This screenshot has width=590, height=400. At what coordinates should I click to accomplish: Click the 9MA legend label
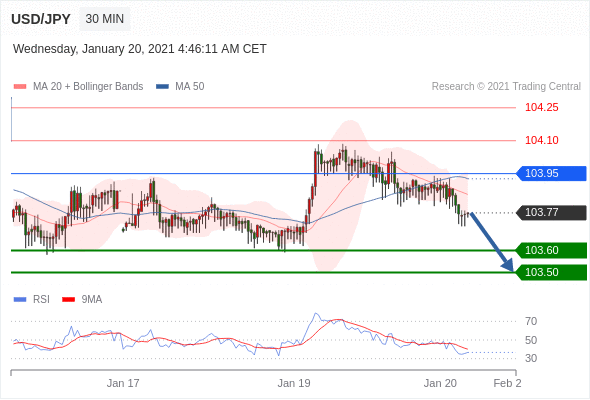coord(92,300)
